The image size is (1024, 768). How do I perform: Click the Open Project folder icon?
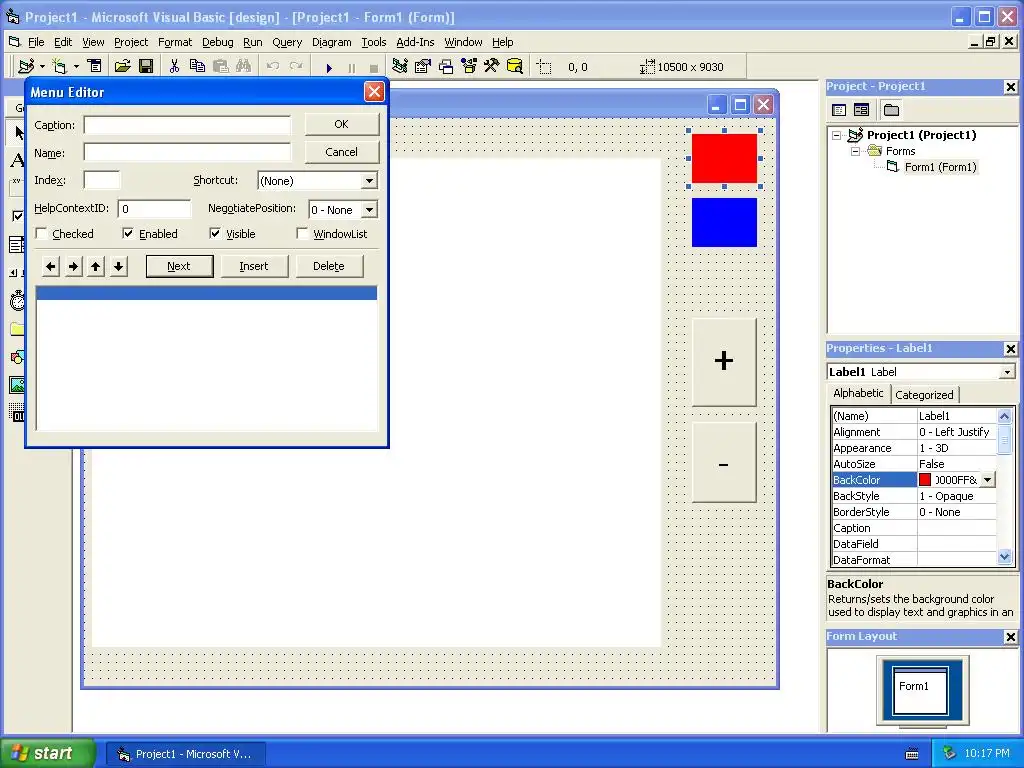pos(122,67)
